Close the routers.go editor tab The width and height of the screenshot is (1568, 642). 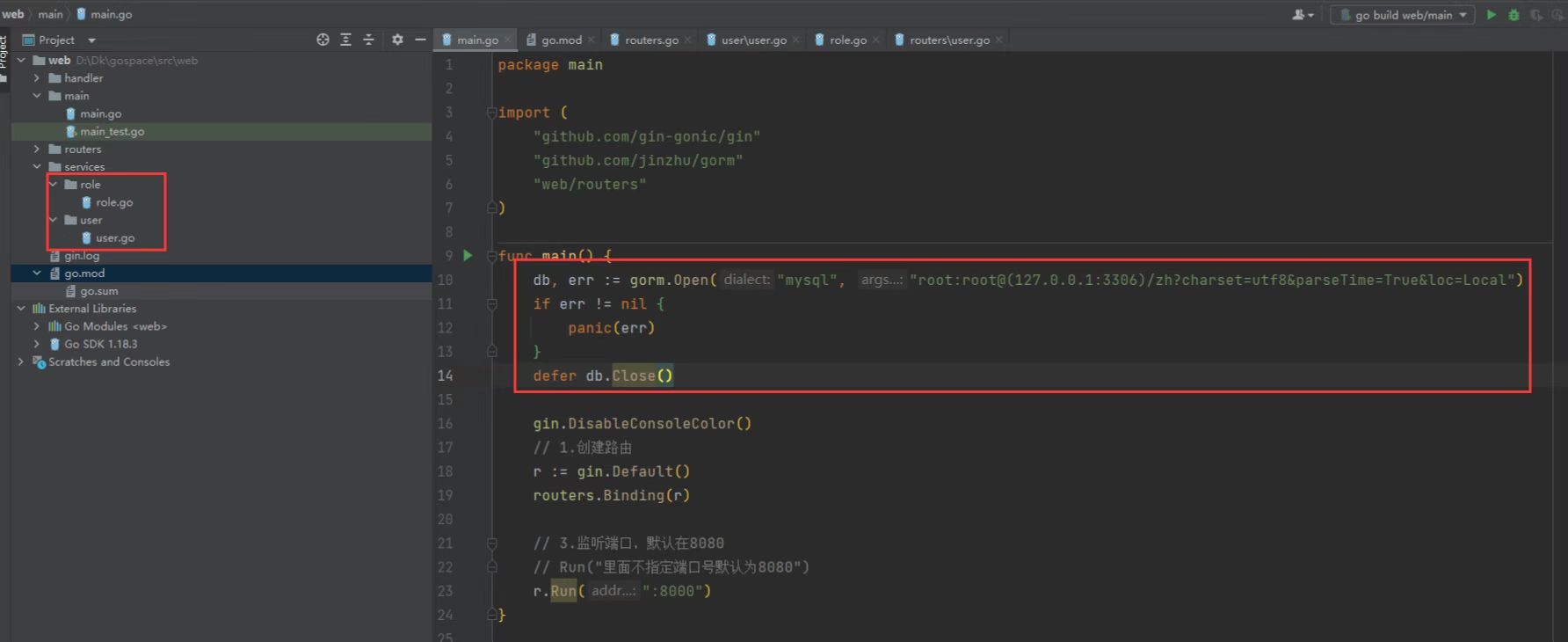click(x=687, y=40)
